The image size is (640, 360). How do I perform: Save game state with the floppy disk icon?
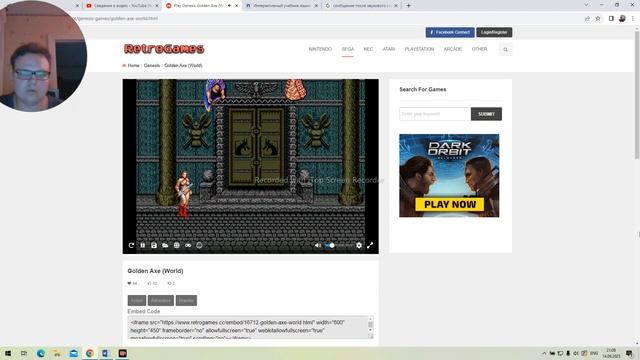tap(154, 245)
